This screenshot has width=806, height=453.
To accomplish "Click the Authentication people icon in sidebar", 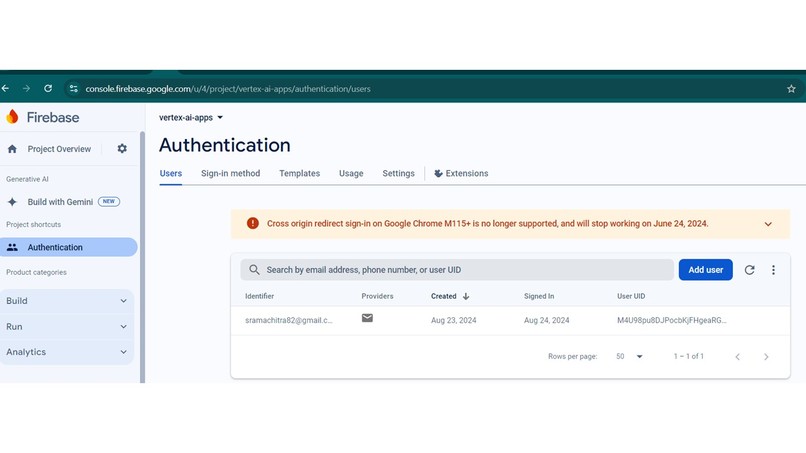I will tap(12, 247).
